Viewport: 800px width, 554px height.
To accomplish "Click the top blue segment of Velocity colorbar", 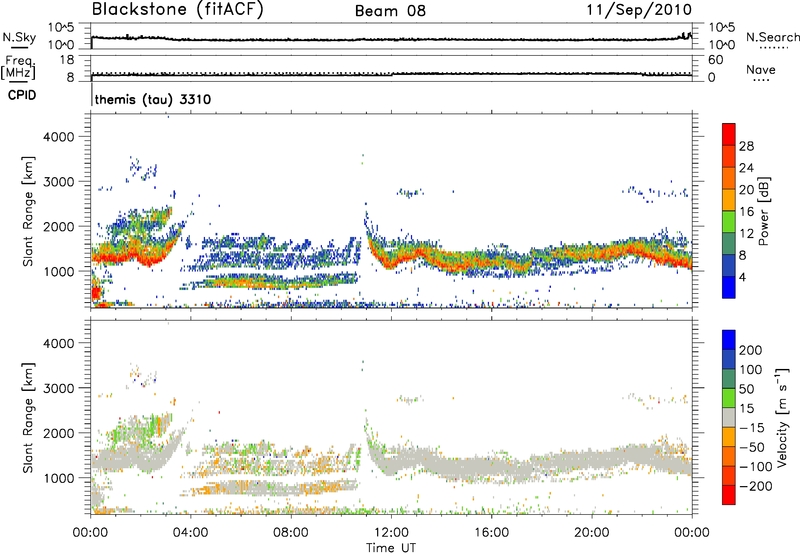I will tap(729, 340).
